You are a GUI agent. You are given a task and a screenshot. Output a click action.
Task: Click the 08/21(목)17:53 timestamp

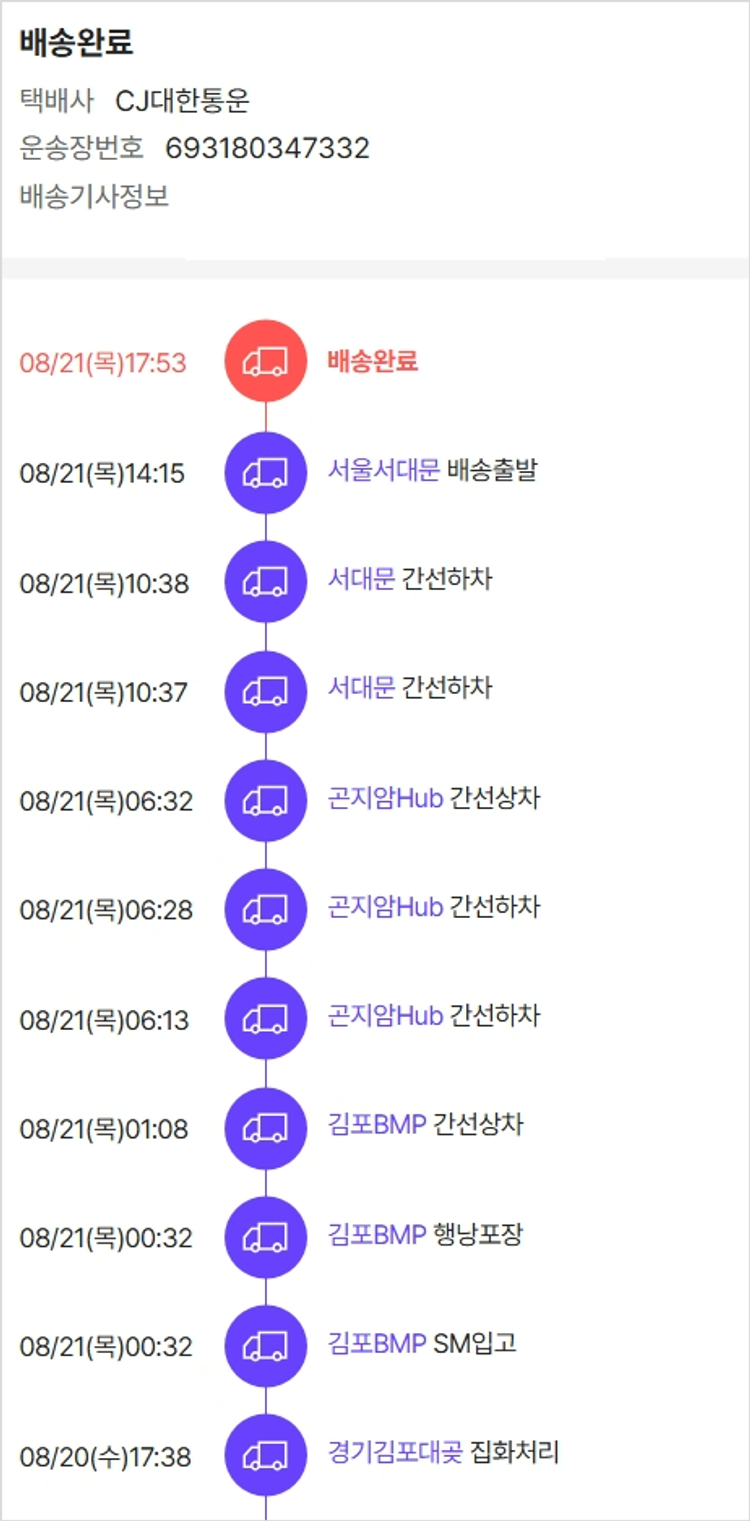(x=103, y=362)
